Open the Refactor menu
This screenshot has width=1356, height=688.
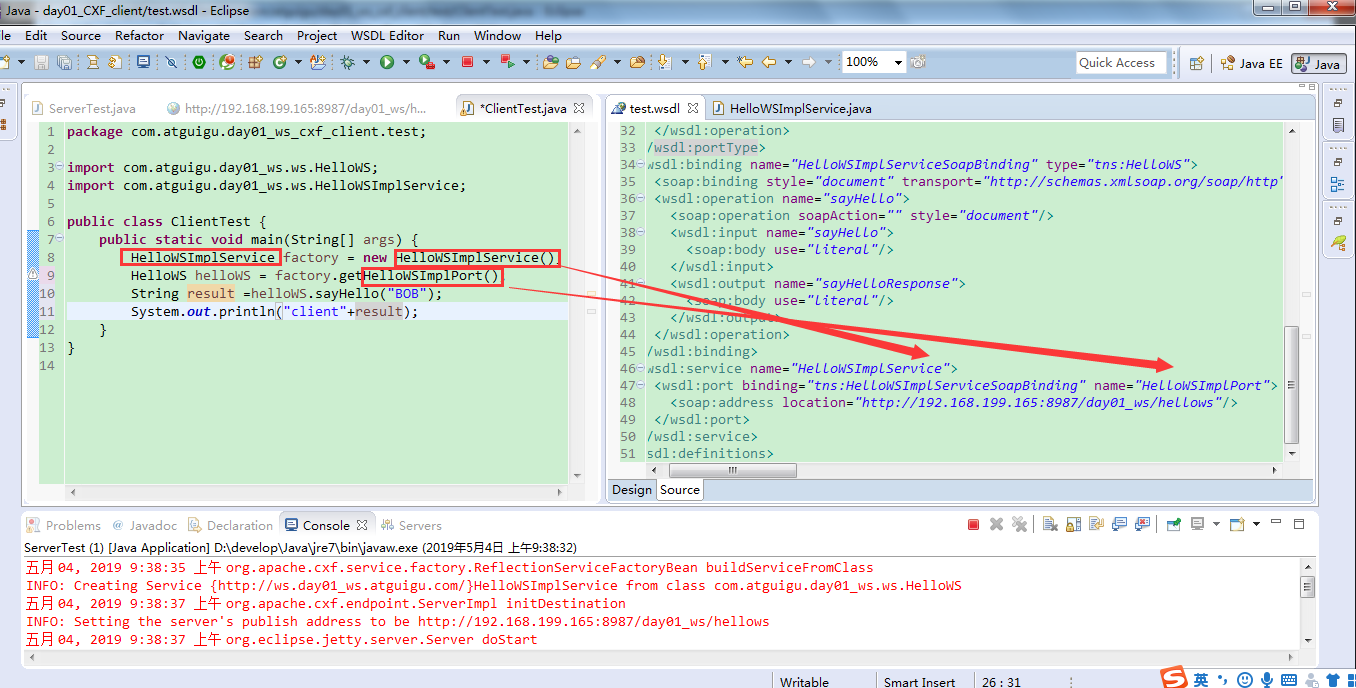pos(139,35)
